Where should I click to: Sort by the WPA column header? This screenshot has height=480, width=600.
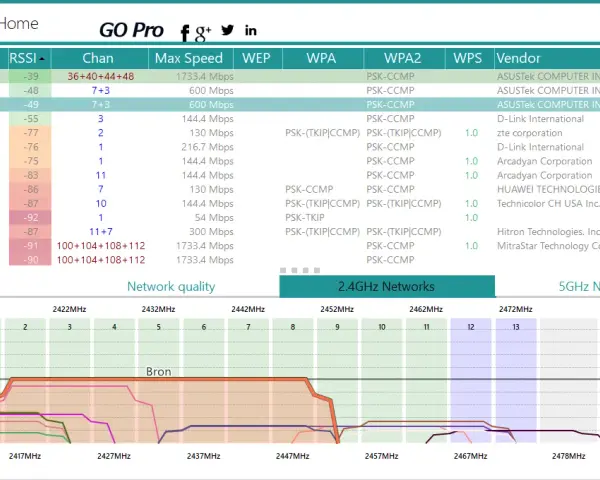coord(321,58)
